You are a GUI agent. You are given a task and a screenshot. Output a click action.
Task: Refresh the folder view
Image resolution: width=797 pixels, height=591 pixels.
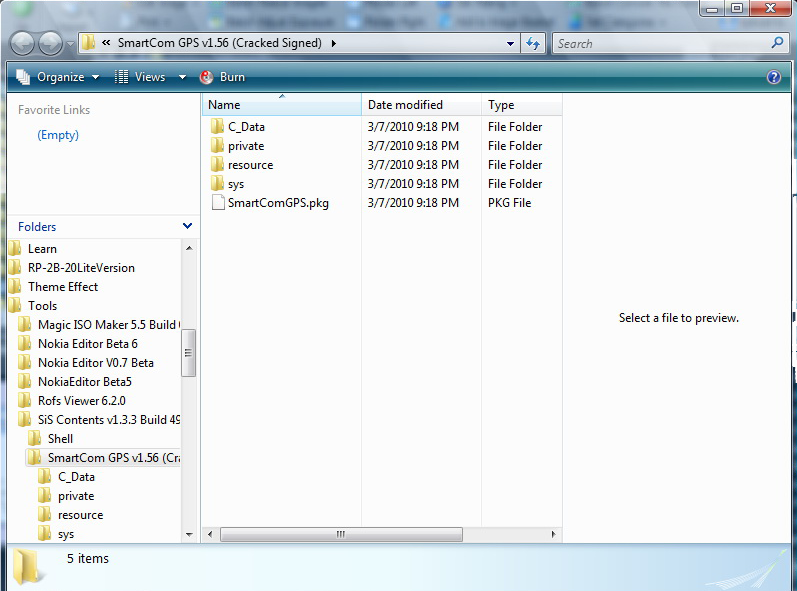click(533, 44)
